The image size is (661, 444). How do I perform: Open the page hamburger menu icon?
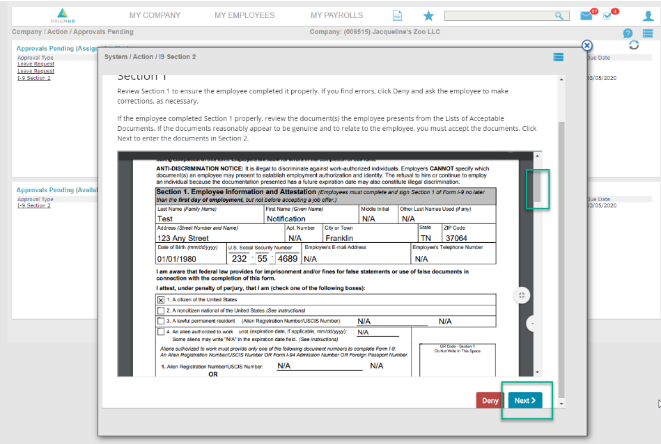tap(648, 33)
